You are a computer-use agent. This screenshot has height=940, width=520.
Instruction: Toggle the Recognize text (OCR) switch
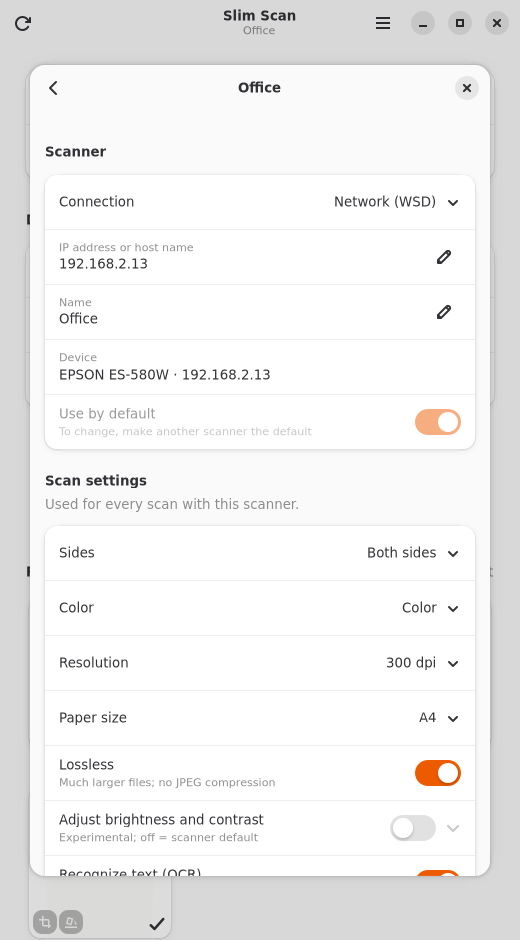click(x=438, y=873)
